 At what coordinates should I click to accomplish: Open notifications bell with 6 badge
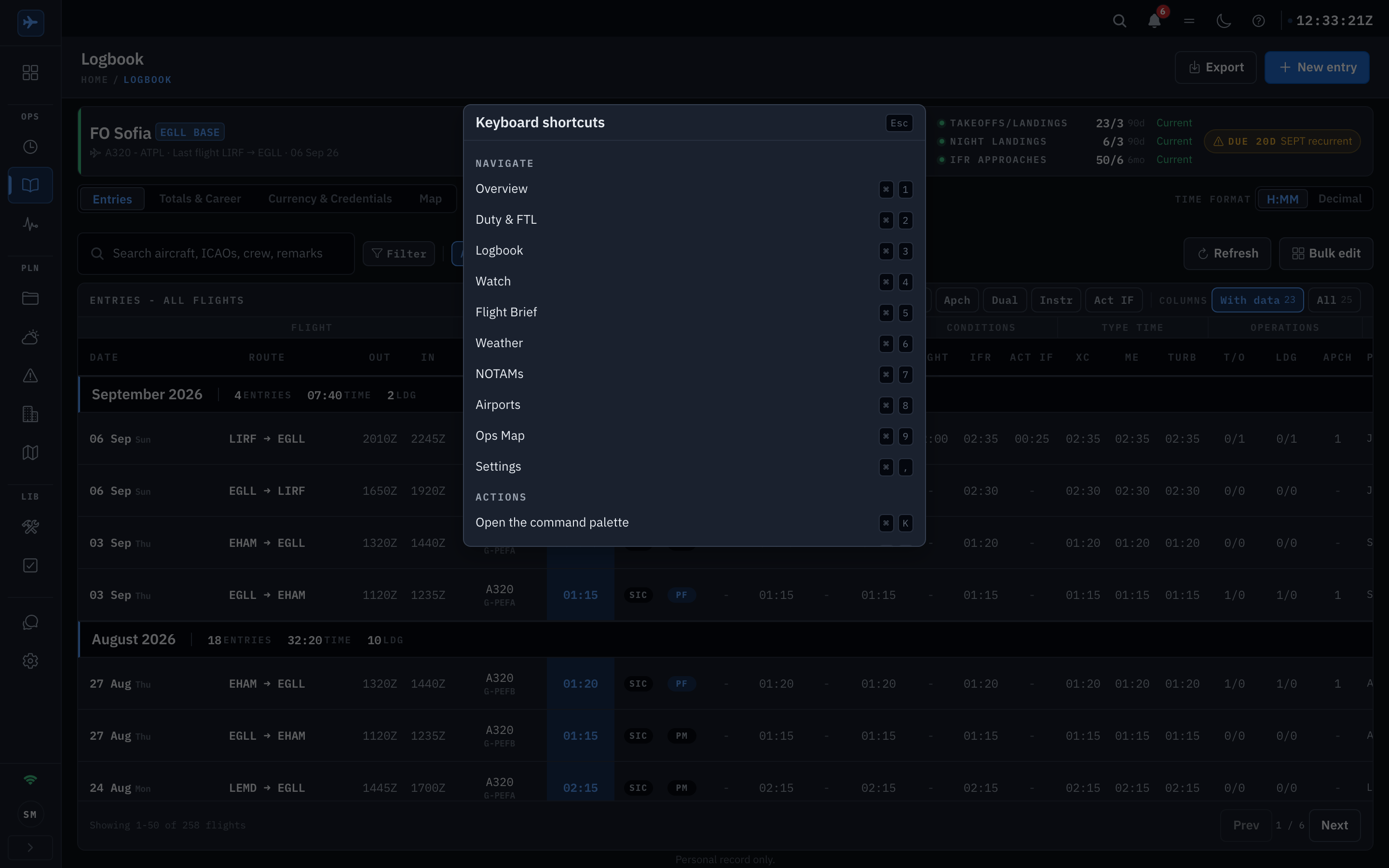[1154, 21]
